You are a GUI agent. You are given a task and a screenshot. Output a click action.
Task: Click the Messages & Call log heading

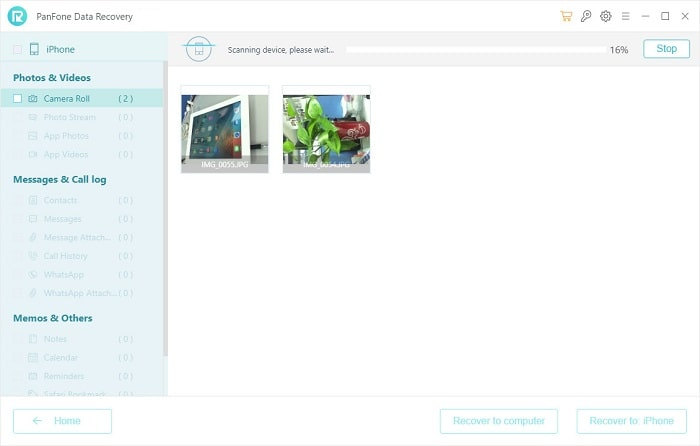(x=60, y=179)
